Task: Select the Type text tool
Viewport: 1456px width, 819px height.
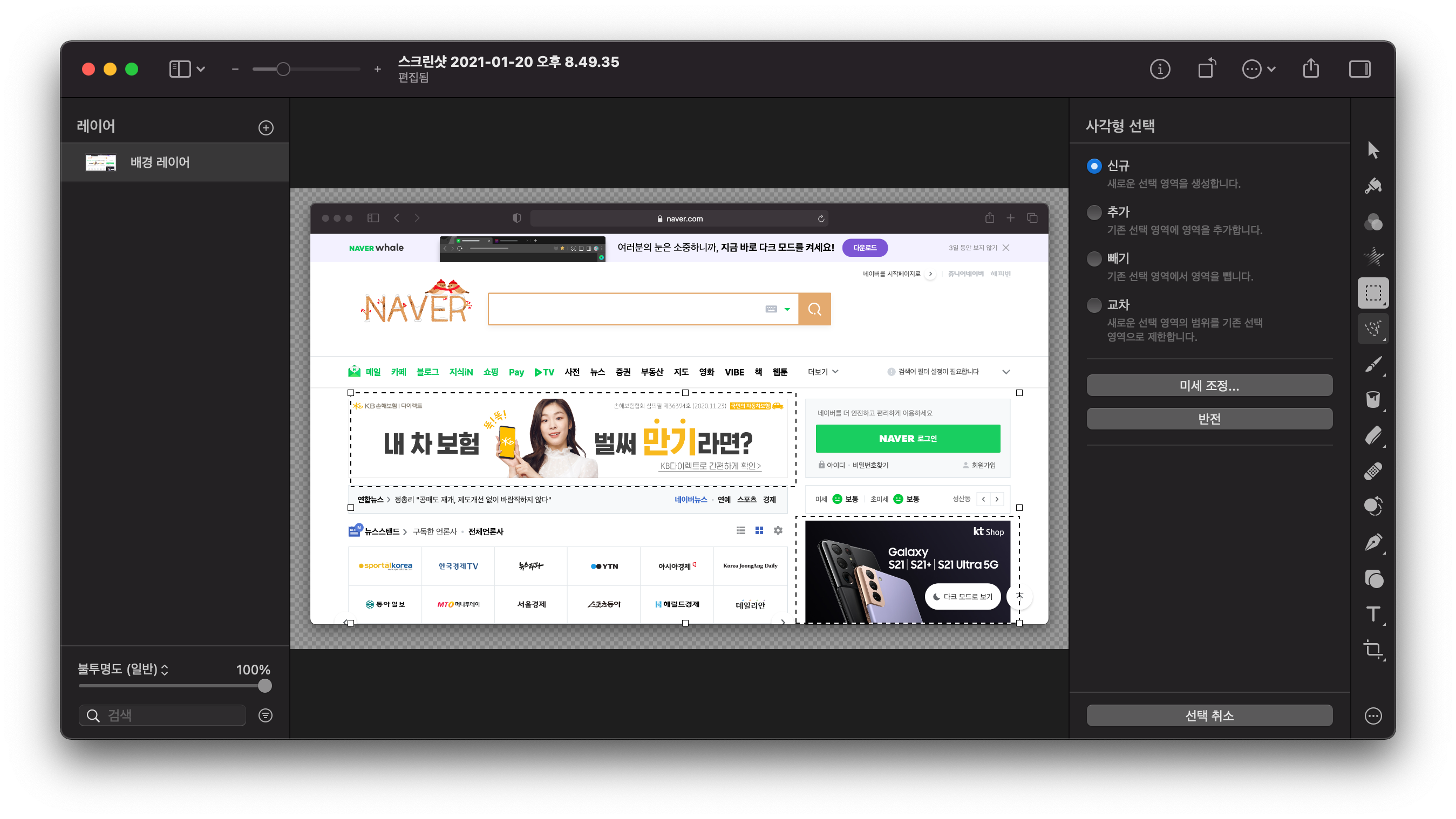Action: (1373, 614)
